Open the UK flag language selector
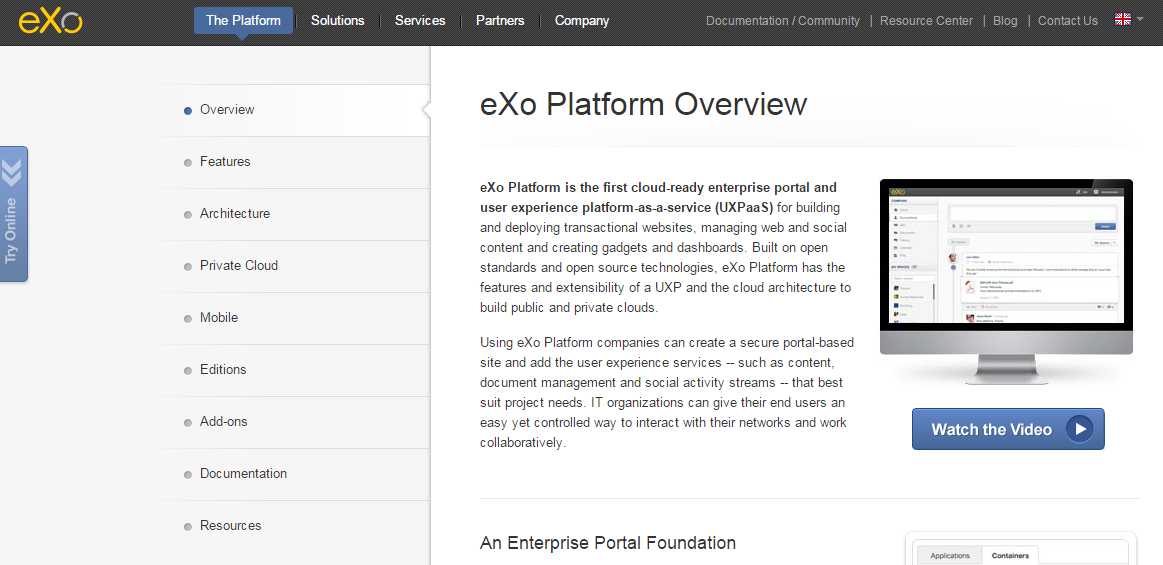 click(1122, 19)
